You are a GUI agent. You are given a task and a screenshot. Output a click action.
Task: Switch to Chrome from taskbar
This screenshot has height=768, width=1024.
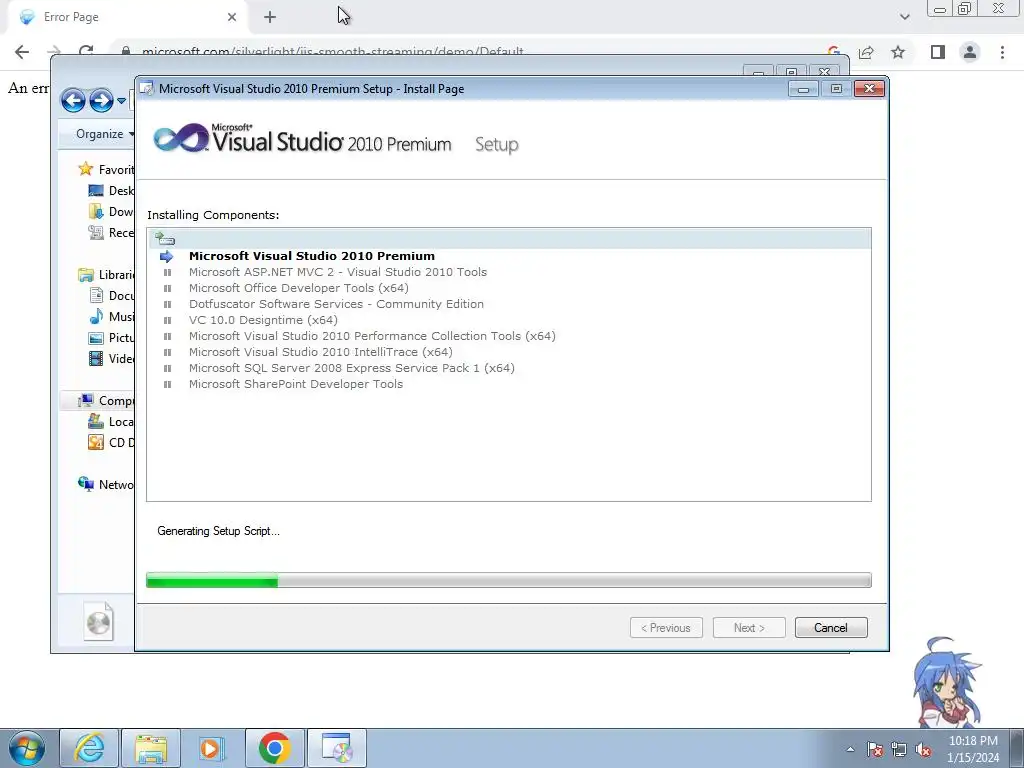[275, 748]
